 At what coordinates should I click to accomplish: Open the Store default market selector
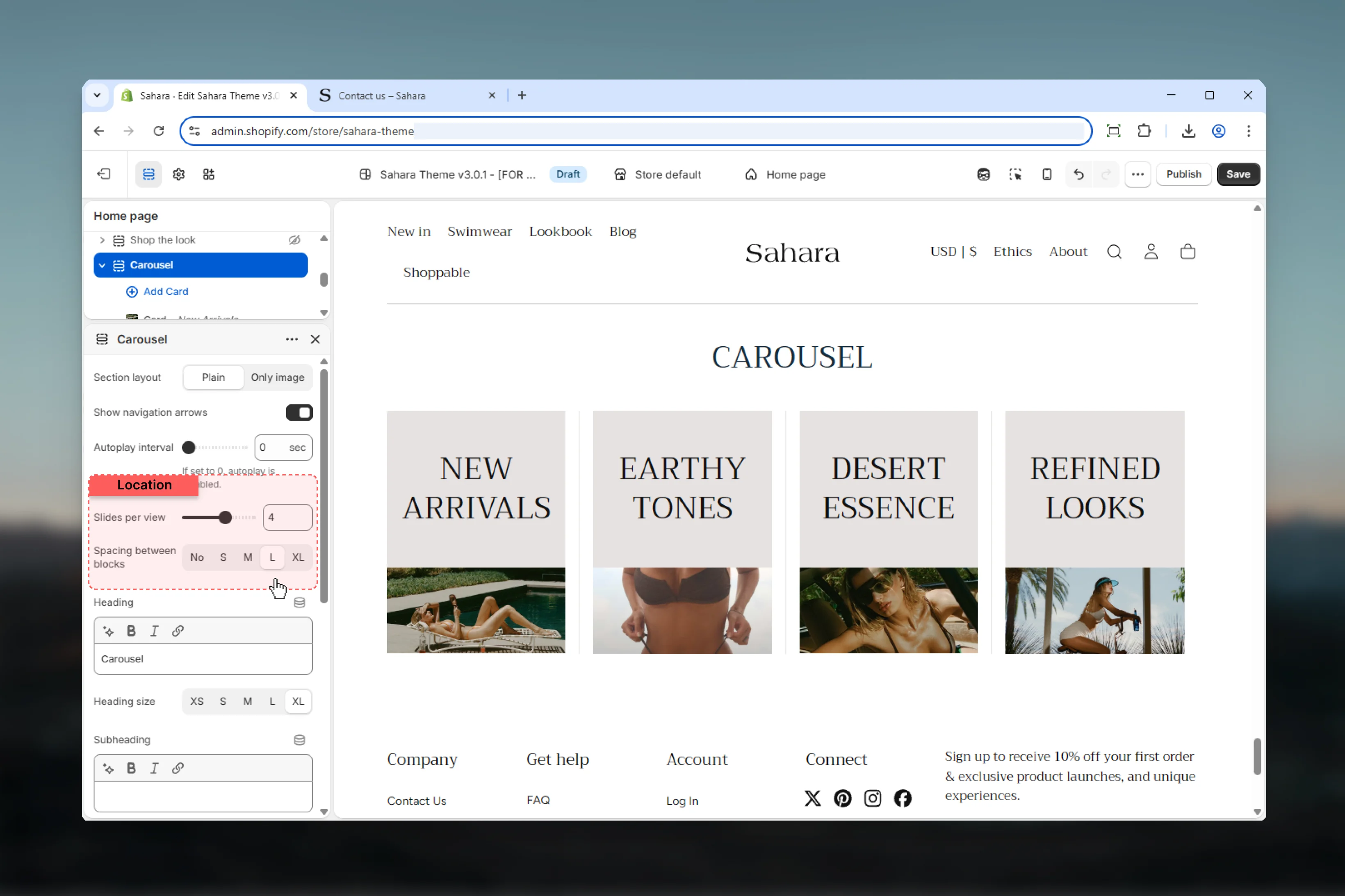point(657,174)
